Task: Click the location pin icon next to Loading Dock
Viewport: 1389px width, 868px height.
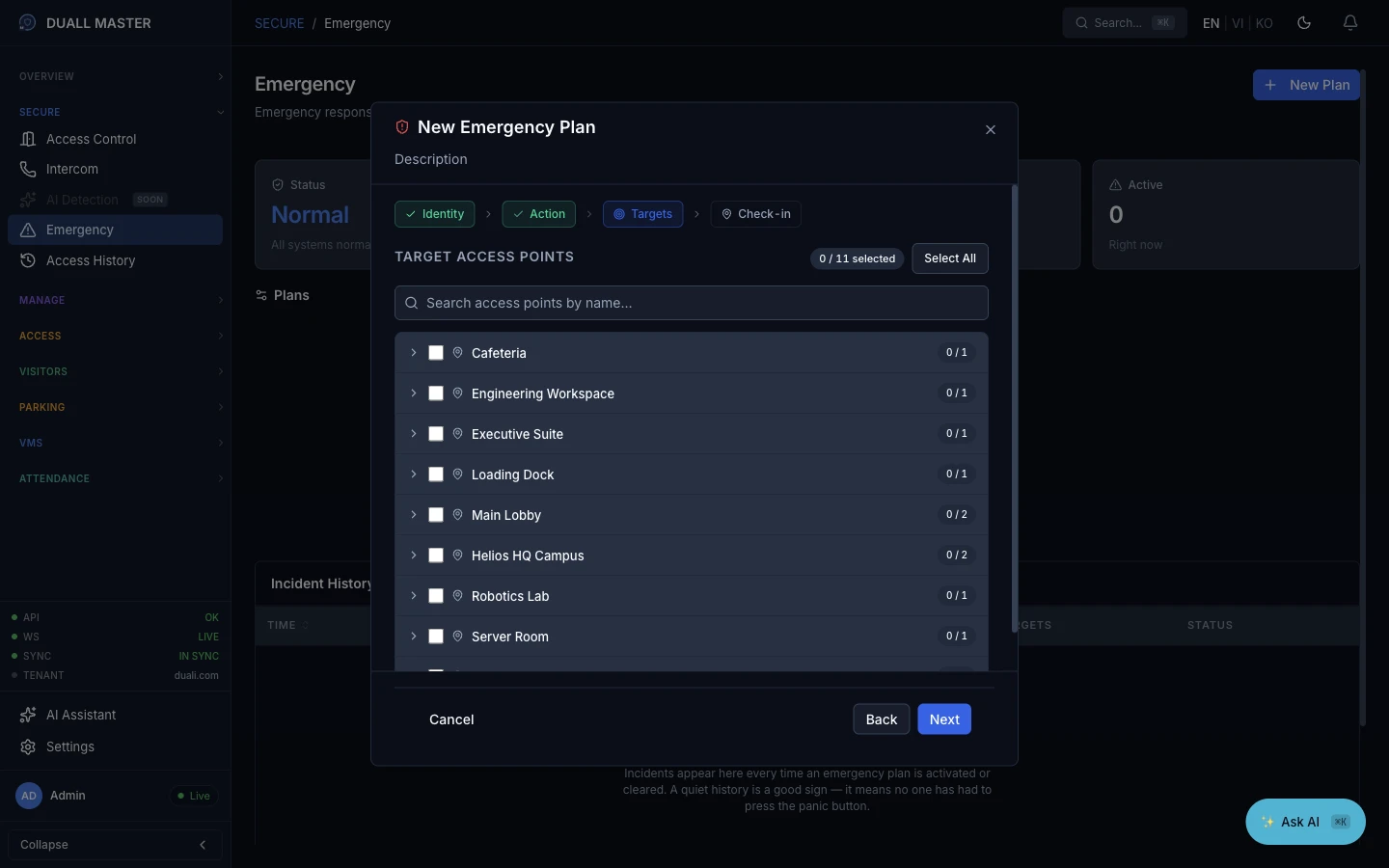Action: pyautogui.click(x=458, y=475)
